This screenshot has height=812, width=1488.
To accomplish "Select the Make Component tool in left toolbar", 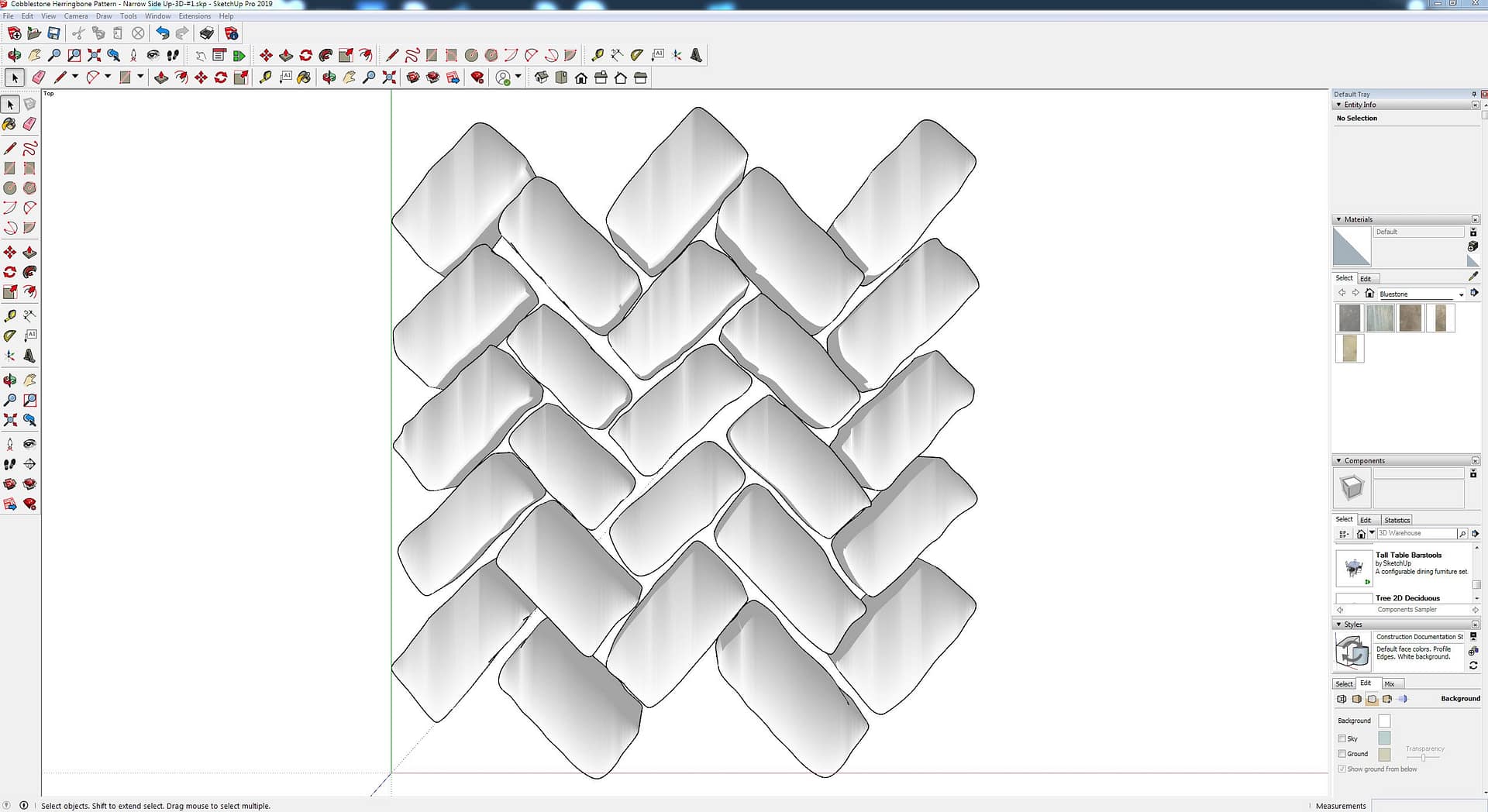I will click(x=29, y=104).
